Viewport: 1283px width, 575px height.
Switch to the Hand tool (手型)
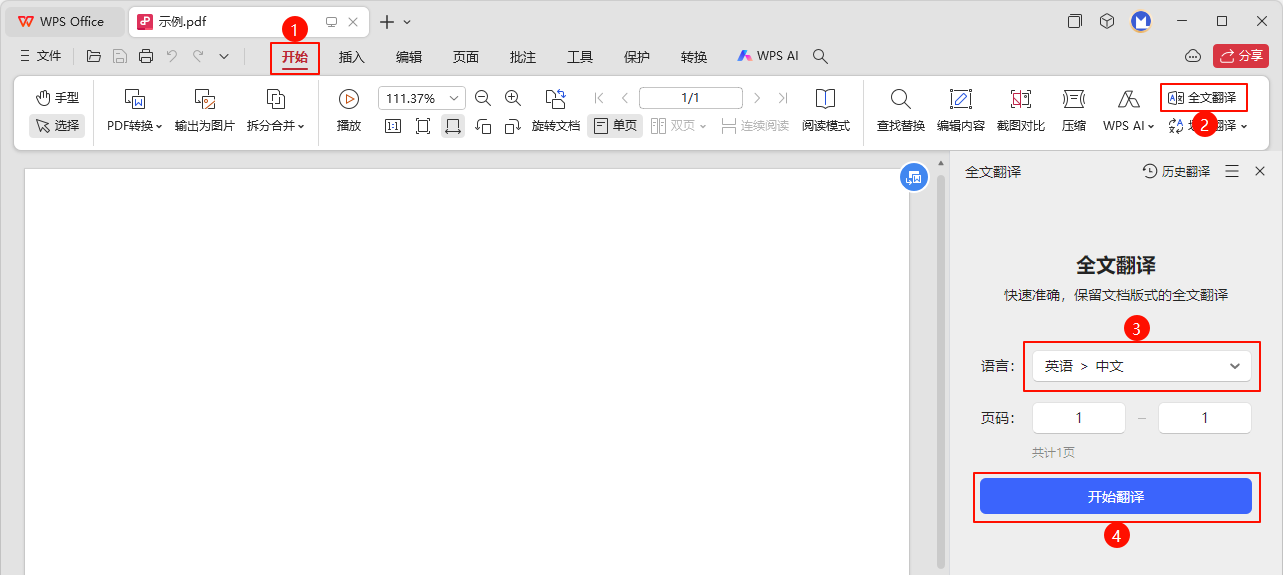pos(57,98)
